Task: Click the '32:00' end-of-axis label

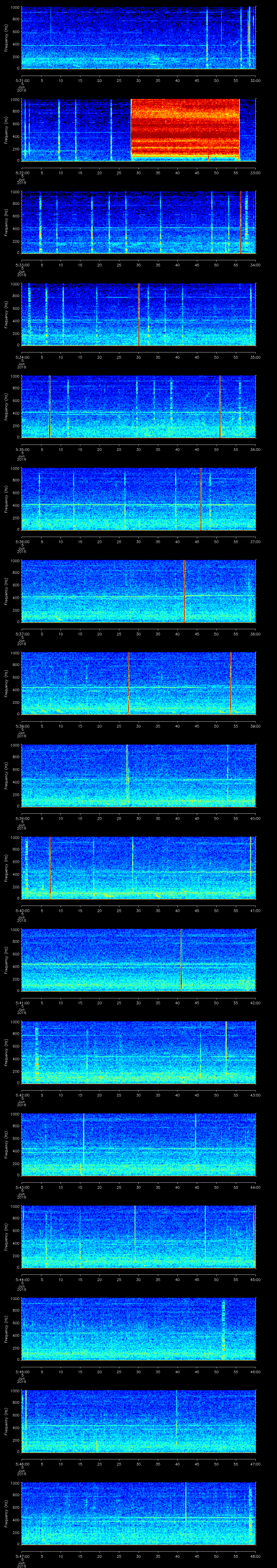Action: (255, 80)
